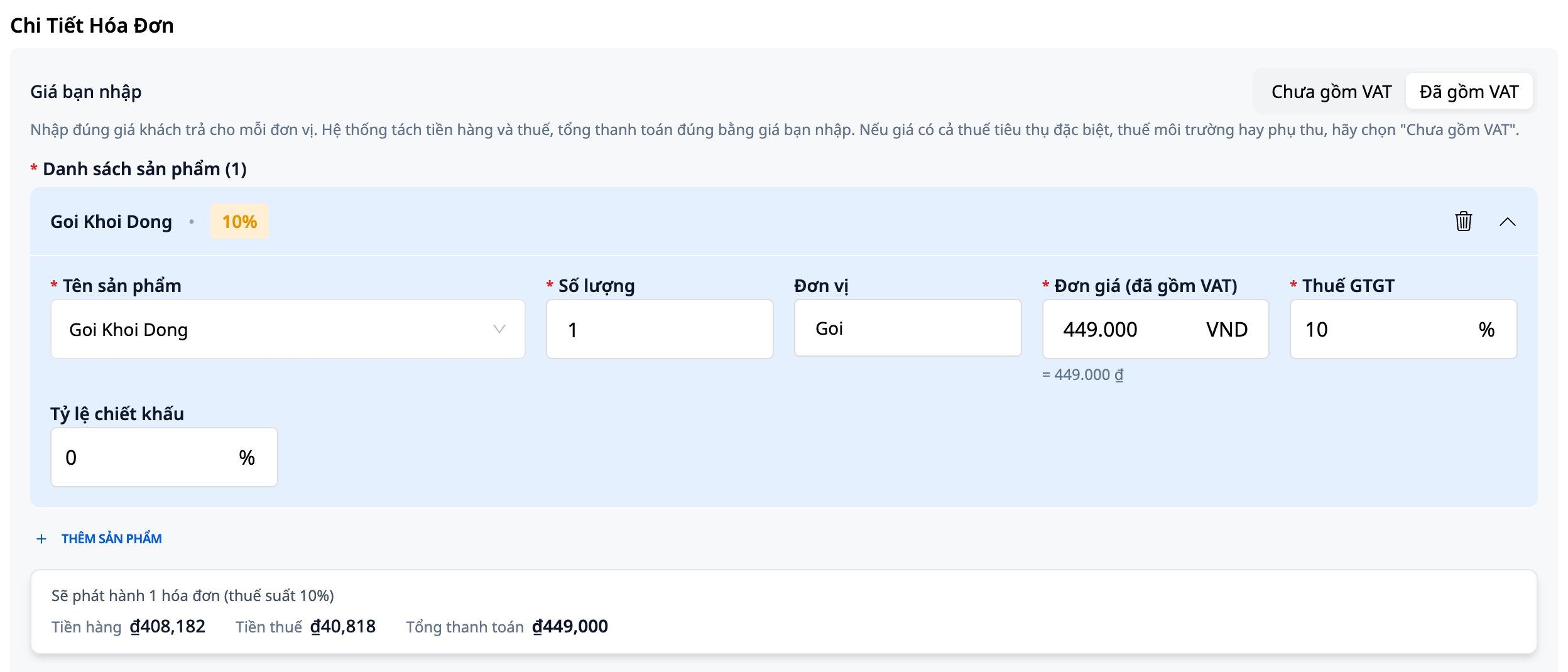Click the plus icon beside THÊM SẢN PHẨM
This screenshot has width=1568, height=672.
coord(41,539)
